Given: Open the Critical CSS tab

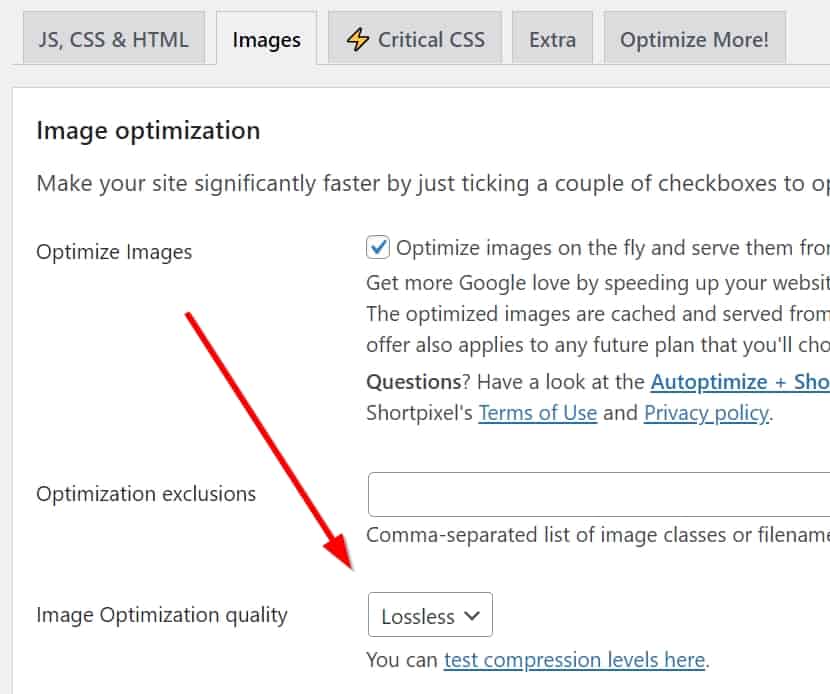Looking at the screenshot, I should [415, 39].
